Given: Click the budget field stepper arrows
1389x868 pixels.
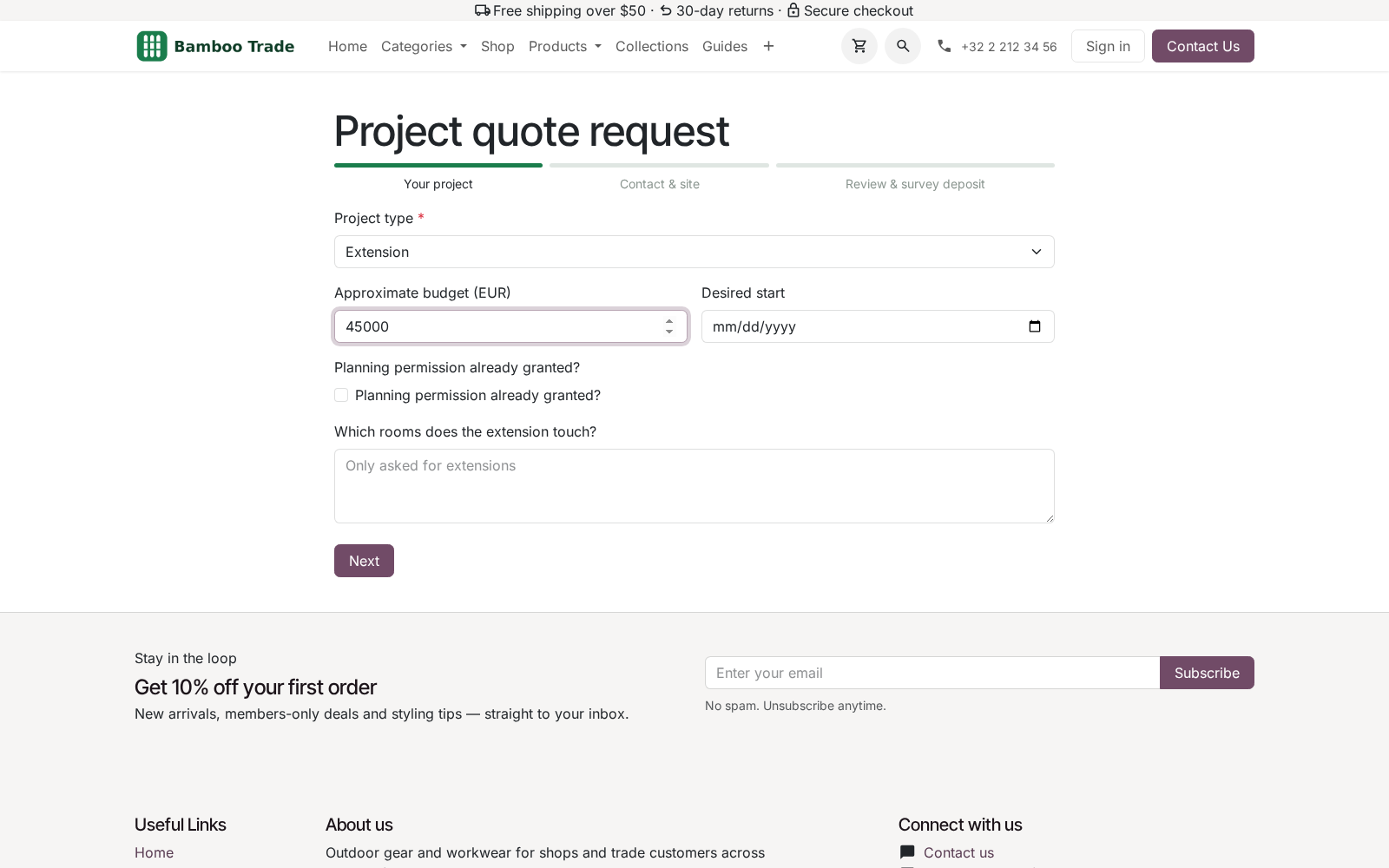Looking at the screenshot, I should coord(669,326).
